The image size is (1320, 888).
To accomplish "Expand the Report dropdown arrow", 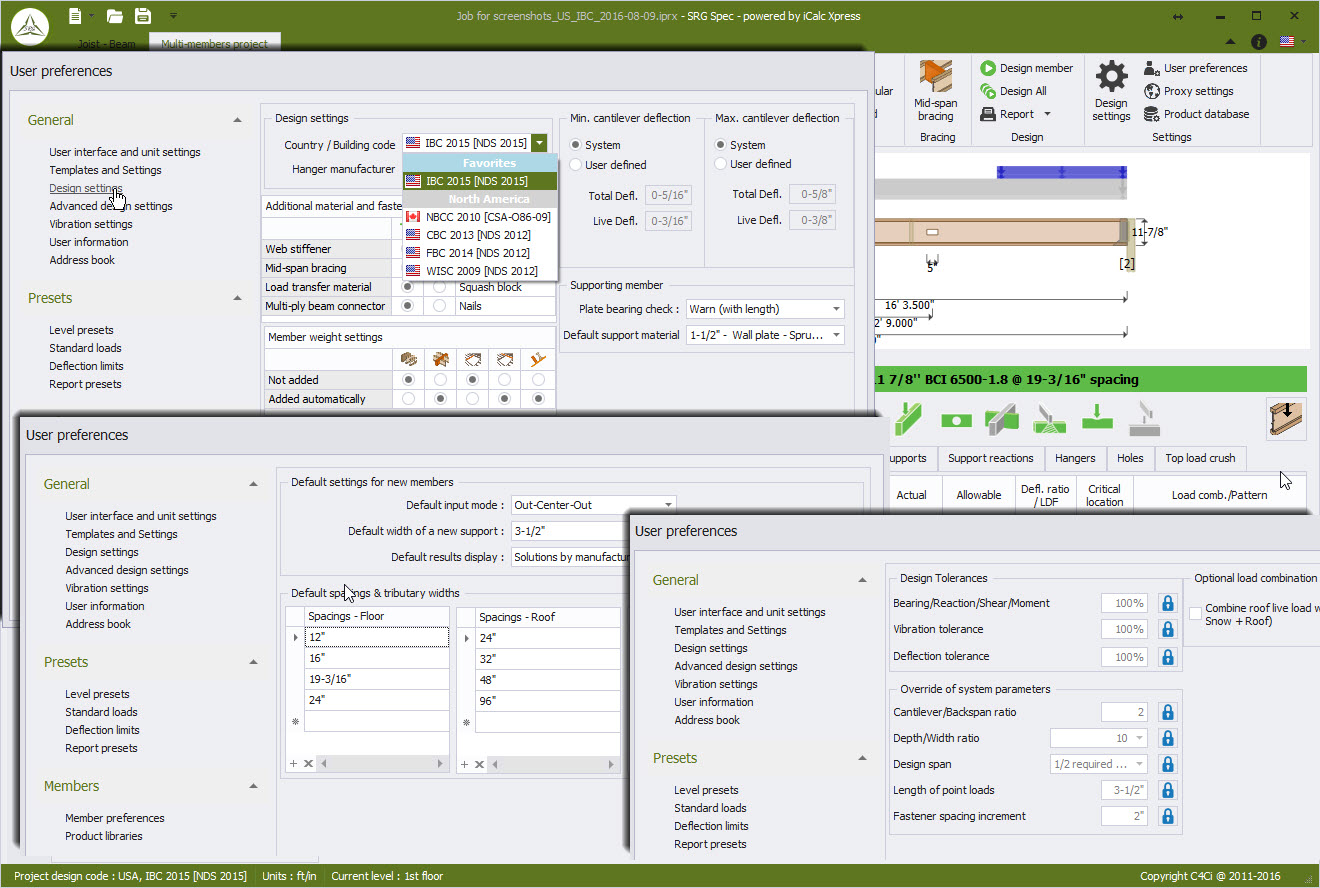I will click(x=1047, y=114).
